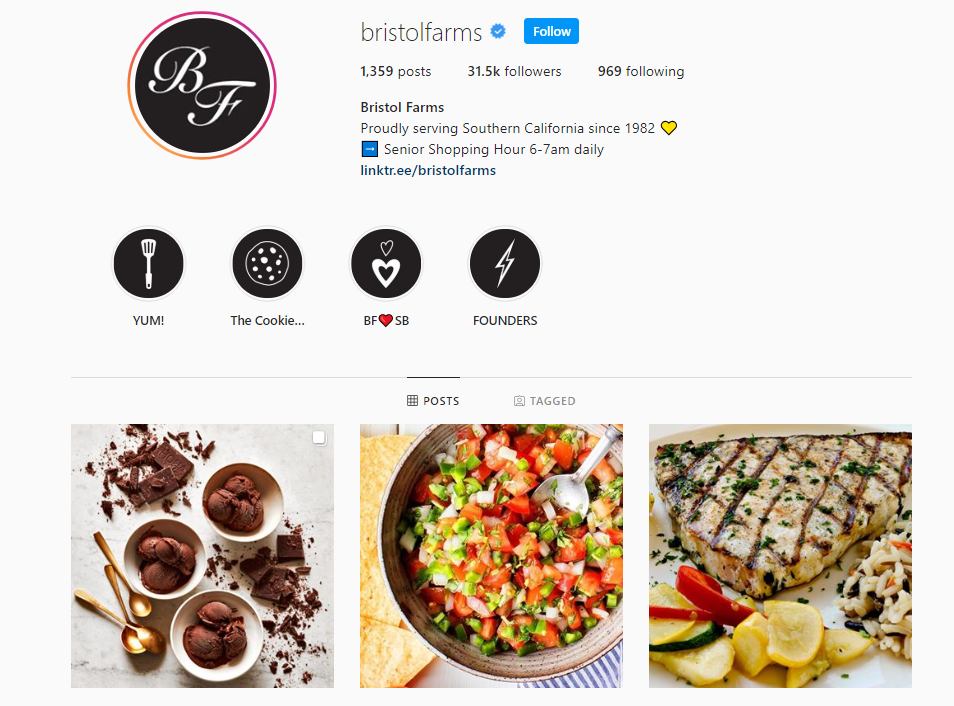Viewport: 954px width, 706px height.
Task: Click the blue verified badge icon
Action: [498, 31]
